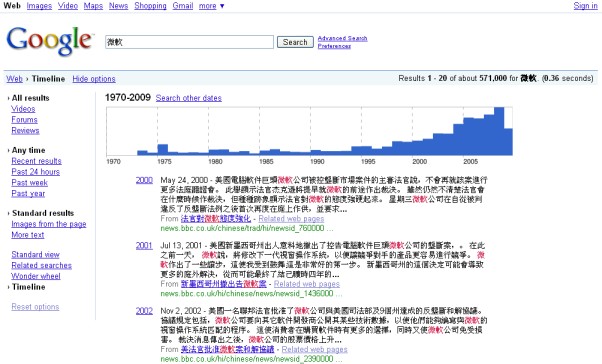602x364 pixels.
Task: Open Related web pages for 2001 result
Action: (x=307, y=284)
